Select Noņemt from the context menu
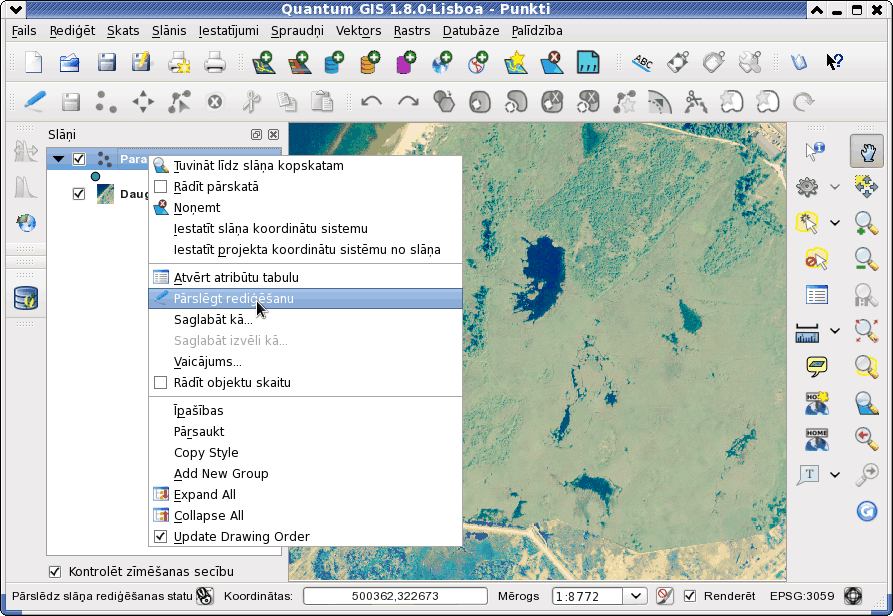The height and width of the screenshot is (616, 893). pos(305,208)
